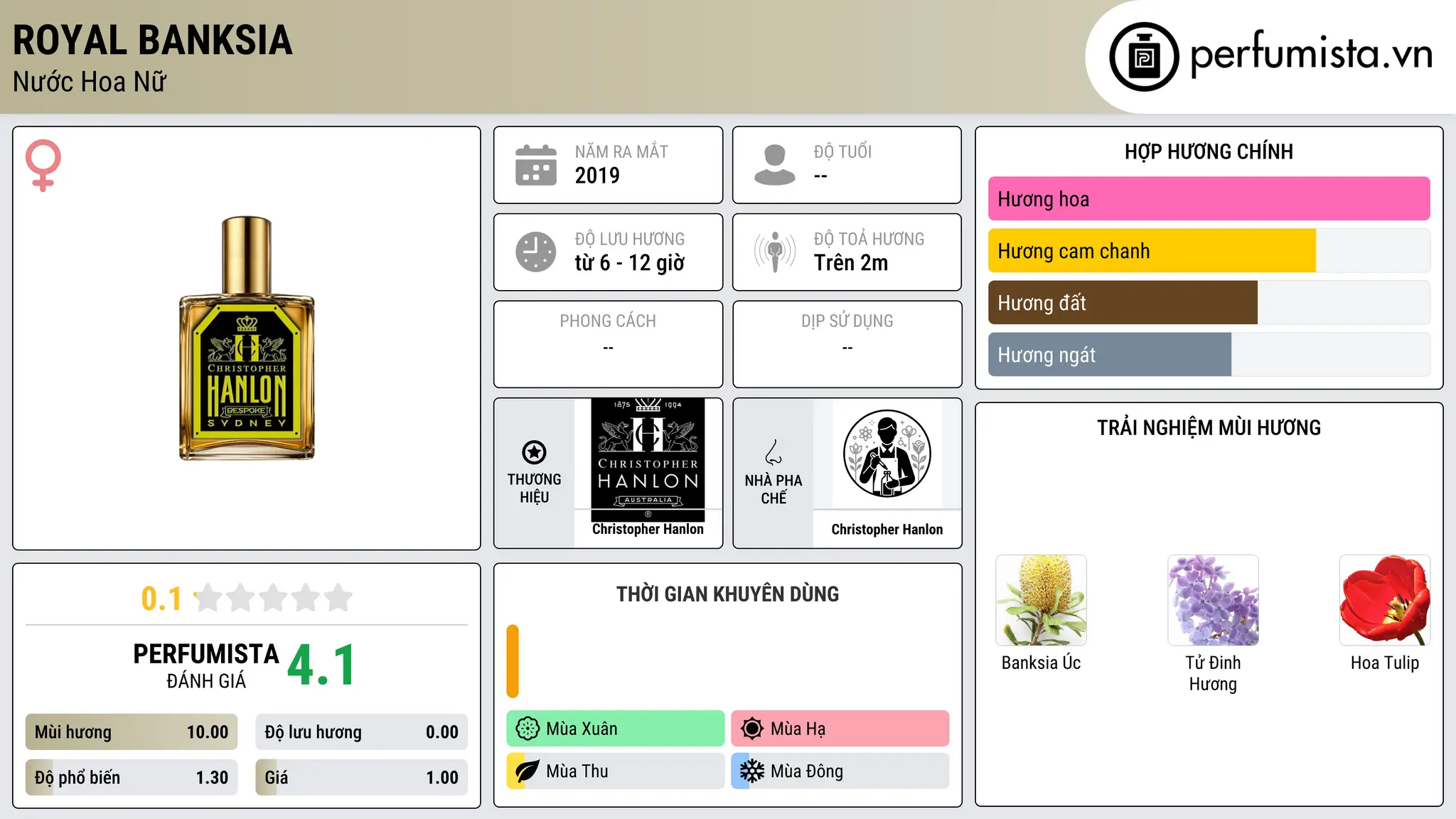Image resolution: width=1456 pixels, height=819 pixels.
Task: Click the pink female gender symbol
Action: point(43,165)
